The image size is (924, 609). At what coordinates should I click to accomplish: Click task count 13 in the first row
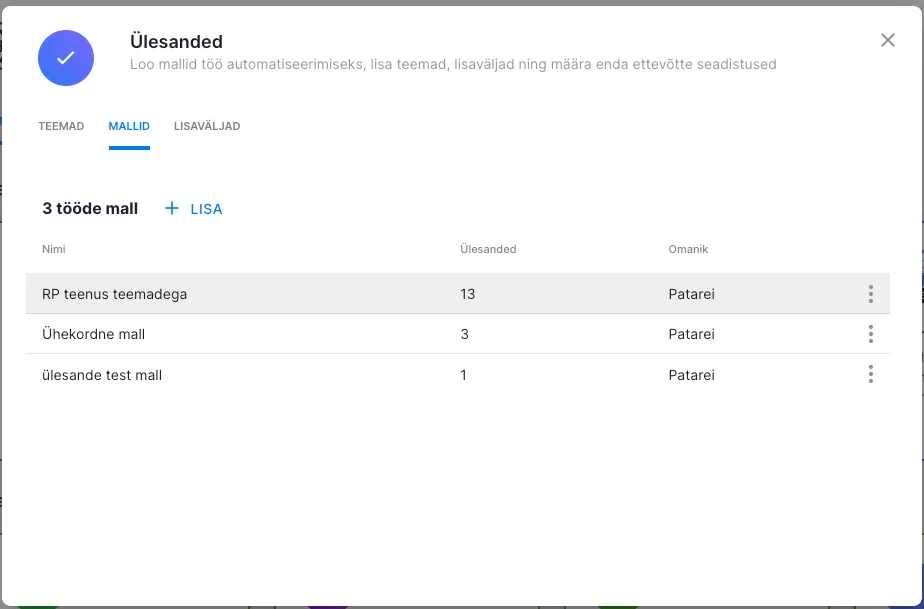pyautogui.click(x=467, y=294)
